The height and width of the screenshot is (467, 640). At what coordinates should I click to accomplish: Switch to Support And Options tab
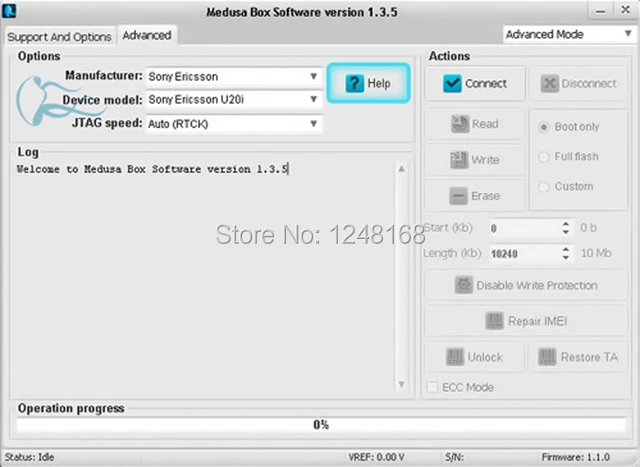pos(60,37)
